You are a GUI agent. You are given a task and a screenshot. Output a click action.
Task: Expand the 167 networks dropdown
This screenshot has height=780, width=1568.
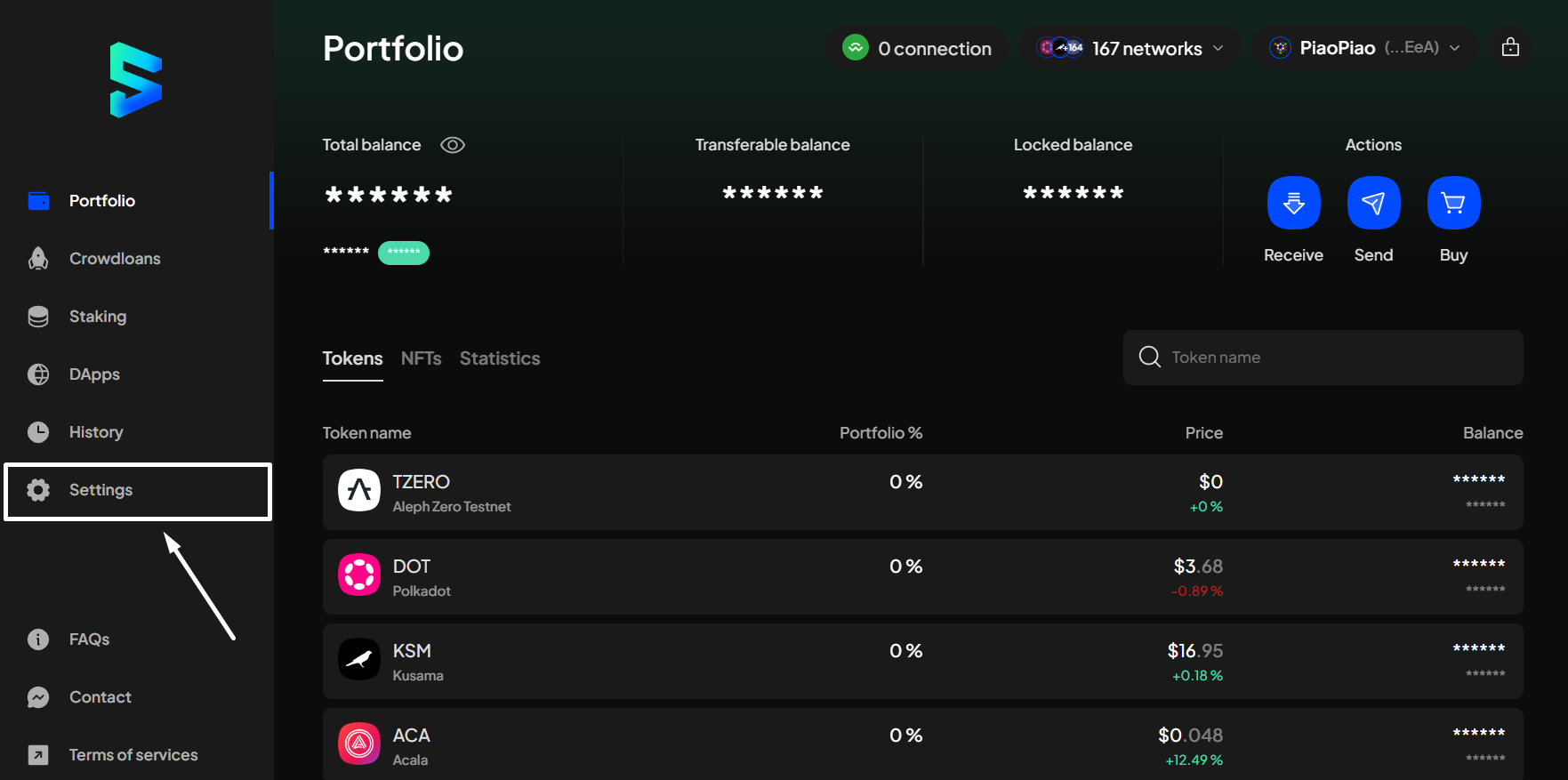tap(1130, 48)
